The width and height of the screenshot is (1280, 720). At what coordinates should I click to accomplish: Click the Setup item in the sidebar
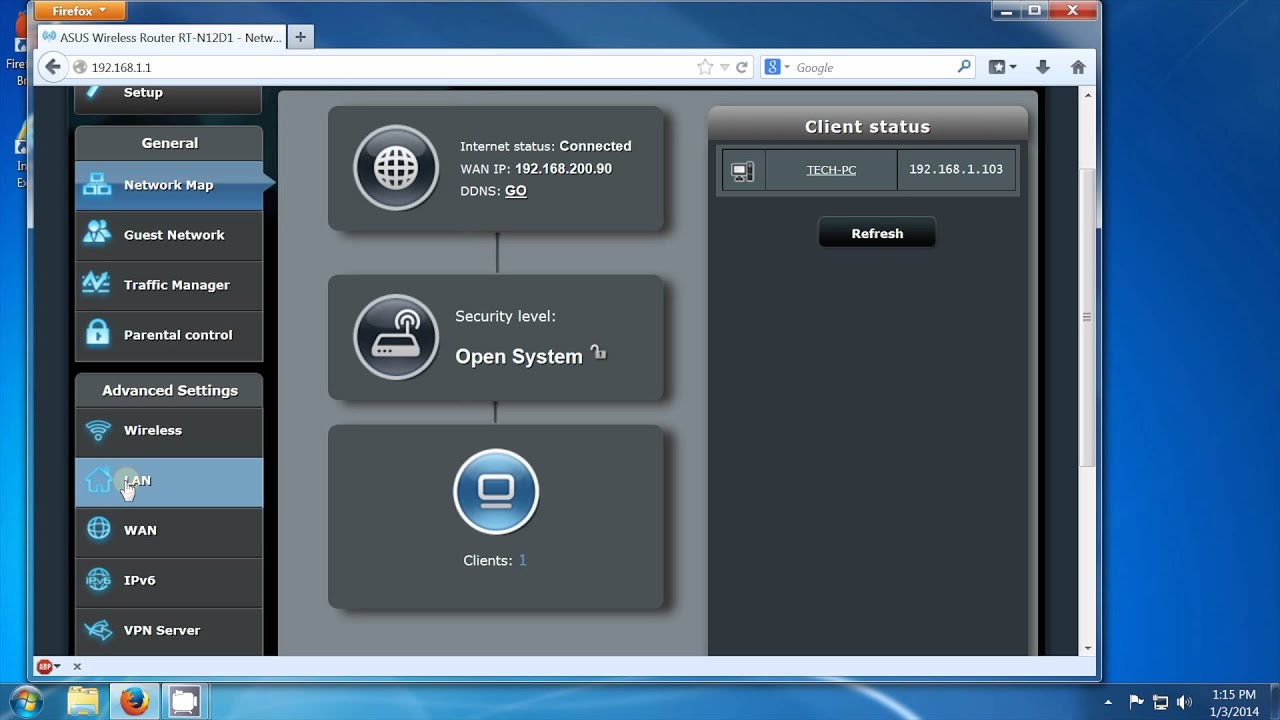[x=168, y=97]
